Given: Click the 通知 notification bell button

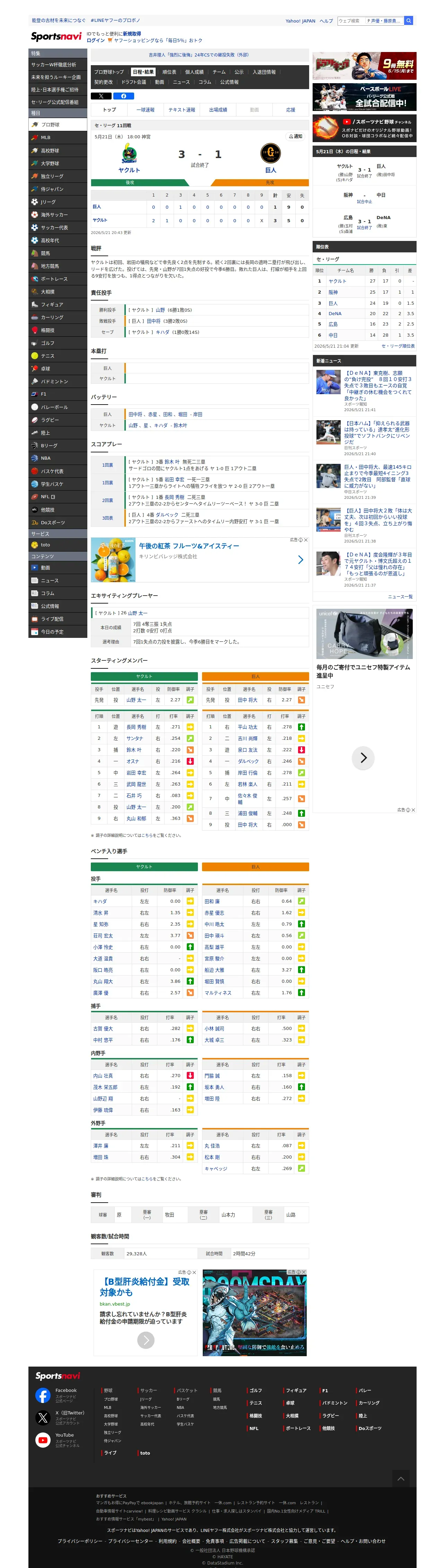Looking at the screenshot, I should coord(296,136).
